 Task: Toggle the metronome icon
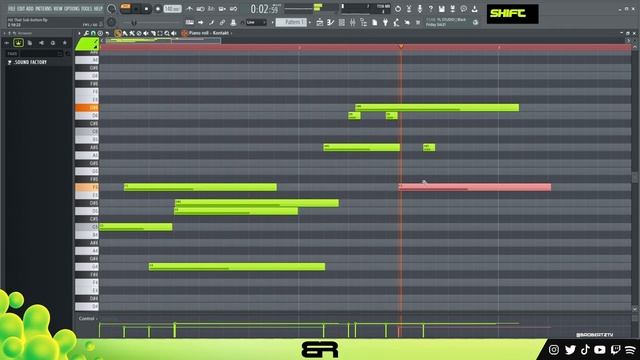click(189, 9)
